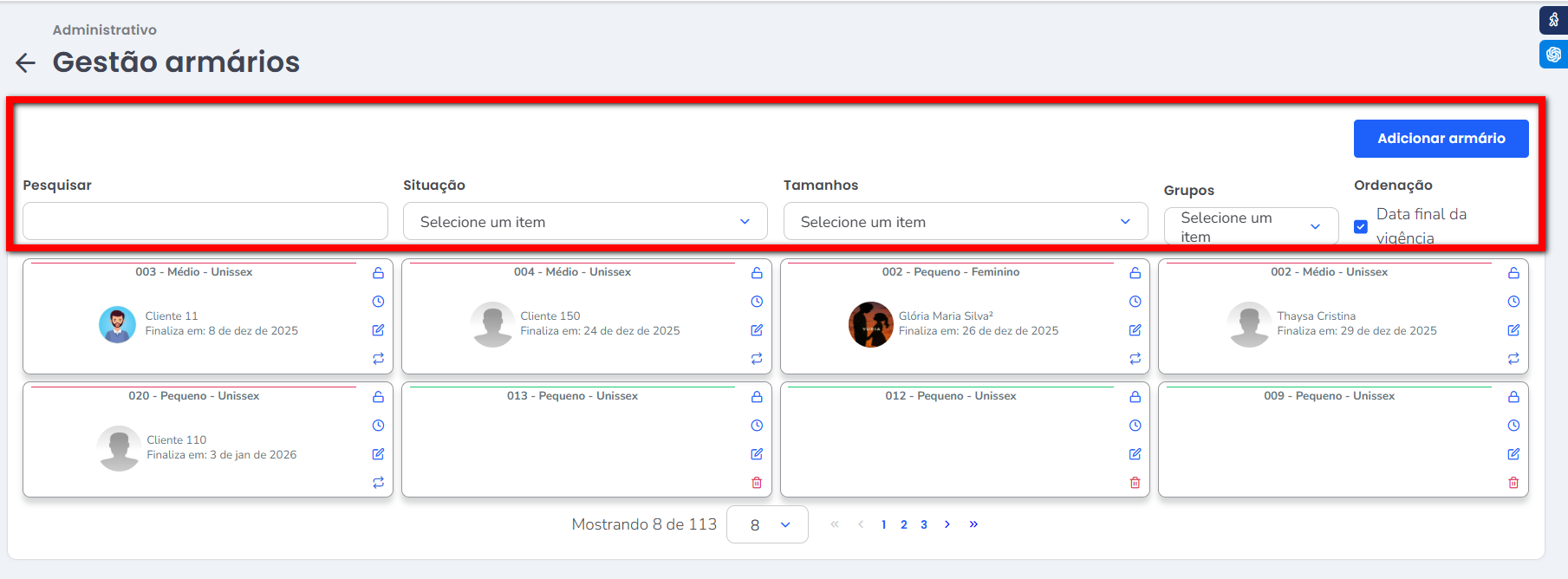Click the next page single arrow

(947, 524)
